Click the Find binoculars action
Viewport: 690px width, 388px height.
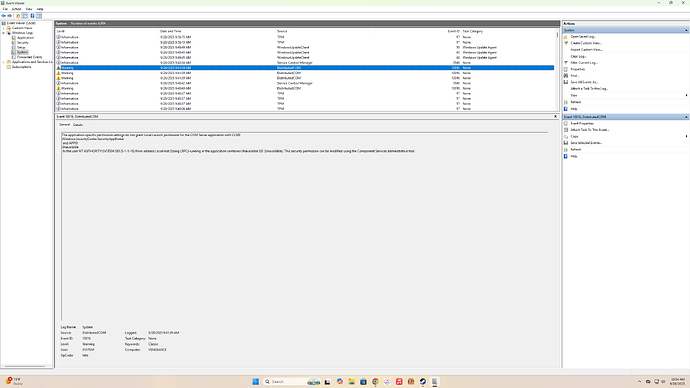(x=574, y=76)
